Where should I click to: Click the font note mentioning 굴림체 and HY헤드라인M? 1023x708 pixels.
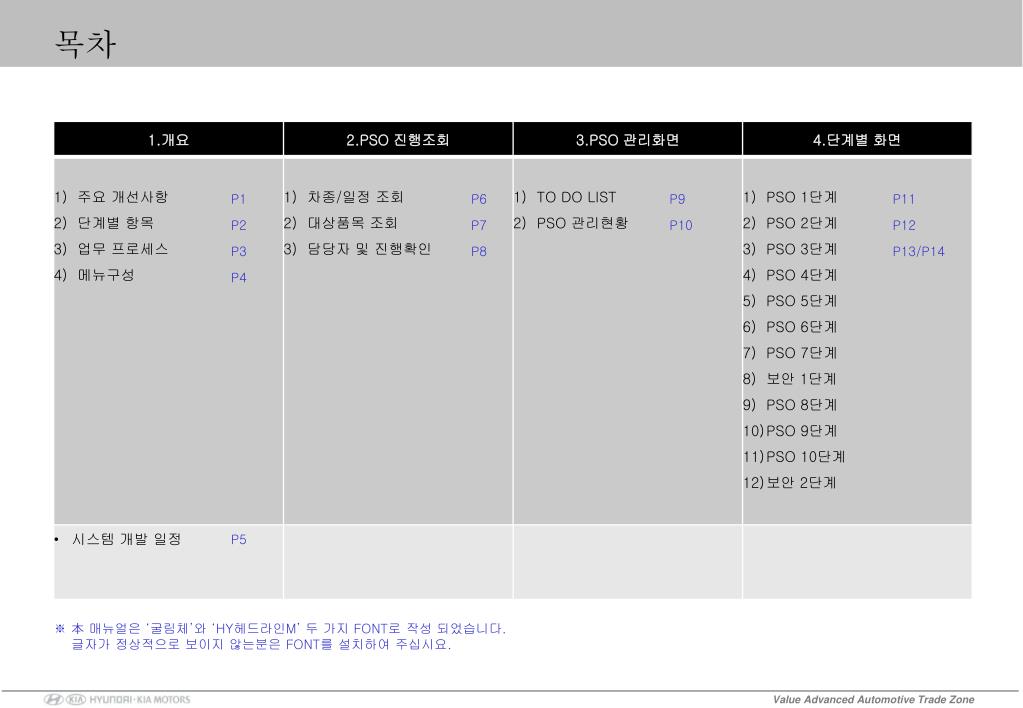(281, 628)
